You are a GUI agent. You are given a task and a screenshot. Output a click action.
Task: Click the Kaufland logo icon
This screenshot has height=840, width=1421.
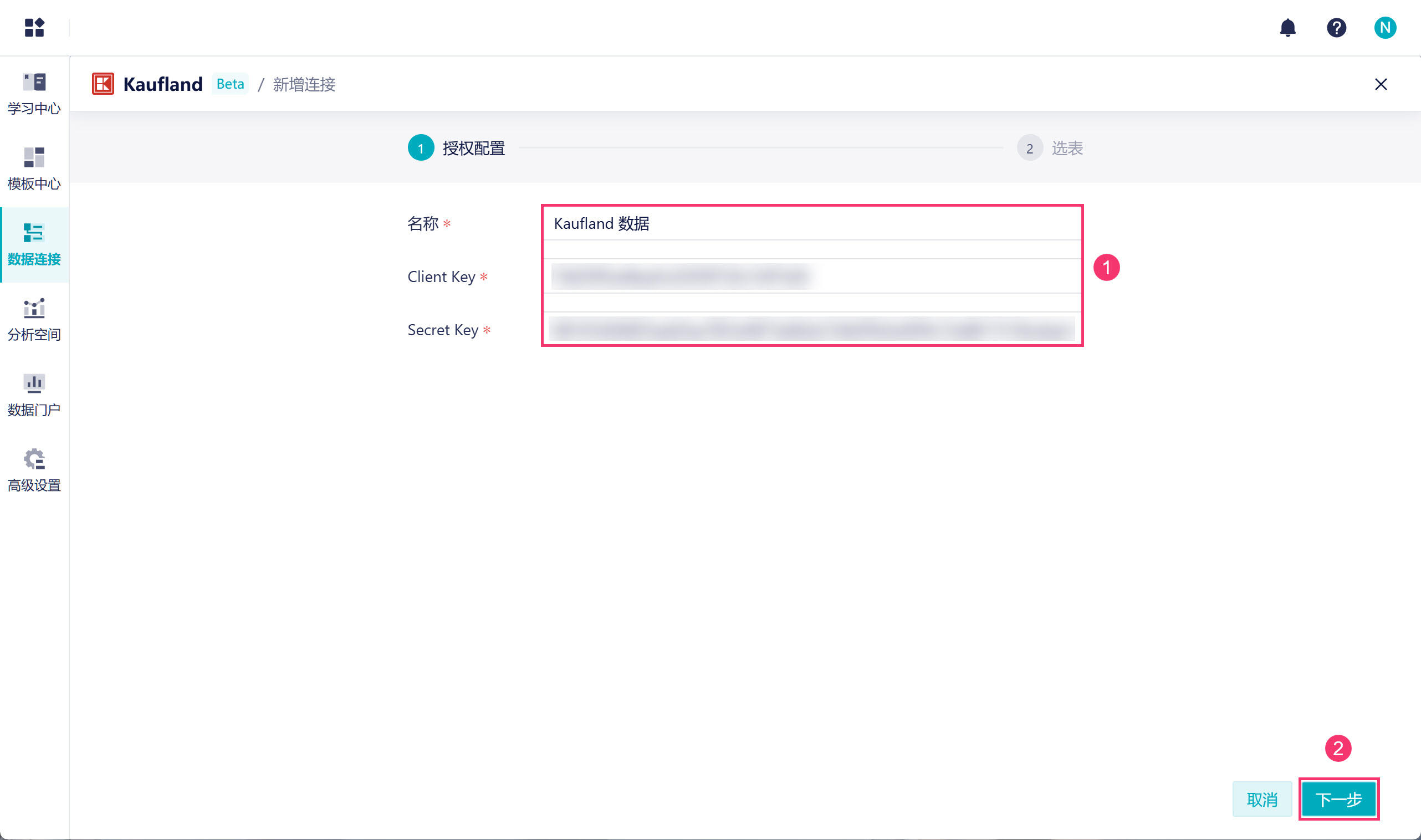click(x=103, y=84)
